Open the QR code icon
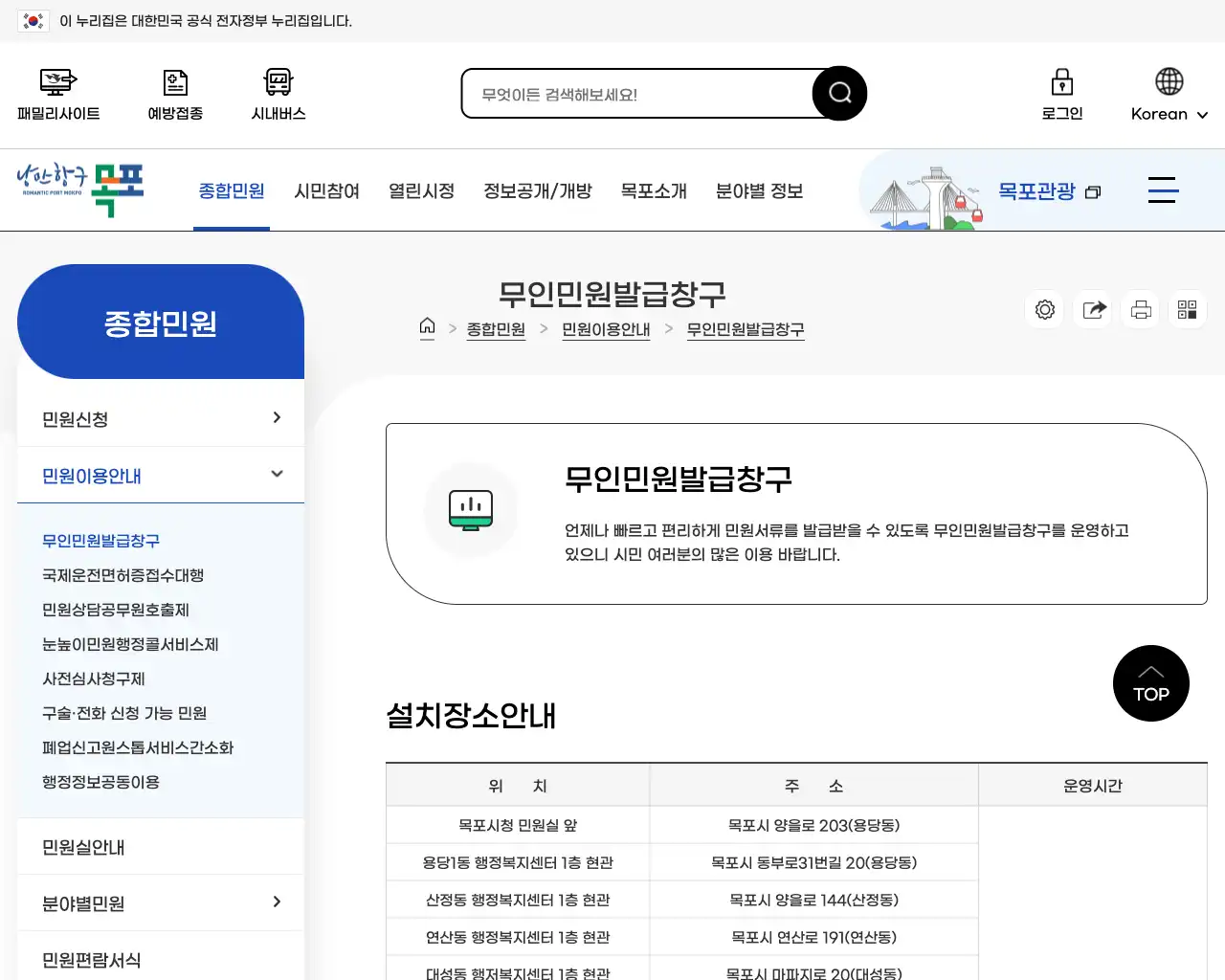Screen dimensions: 1225x980 pyautogui.click(x=1187, y=309)
